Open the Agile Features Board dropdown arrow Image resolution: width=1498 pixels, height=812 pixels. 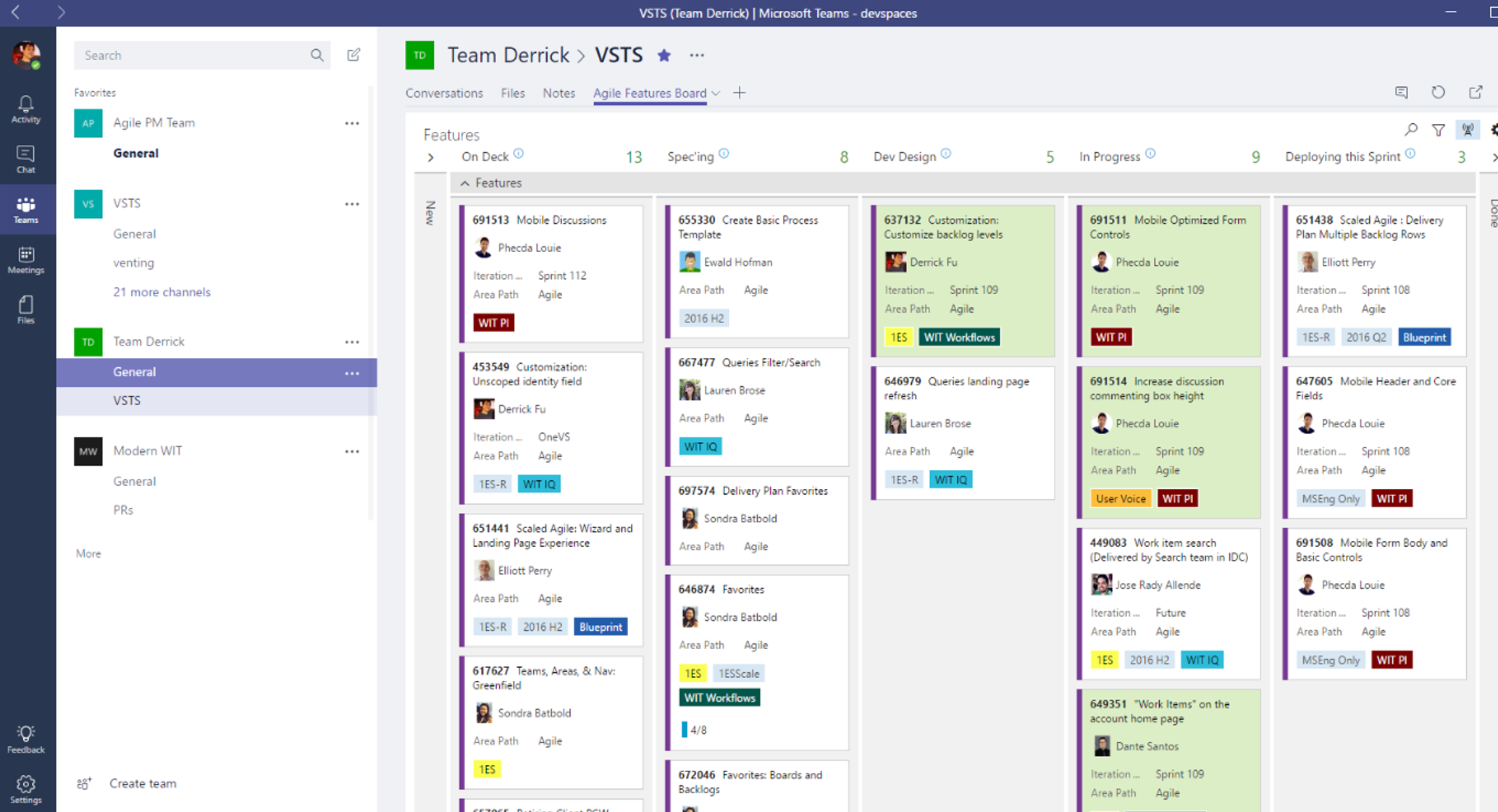[716, 93]
